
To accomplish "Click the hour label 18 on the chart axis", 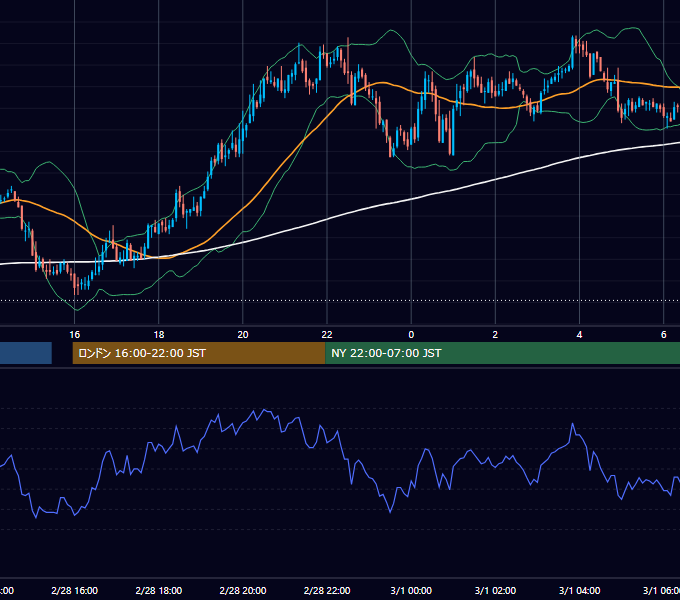I will tap(159, 334).
